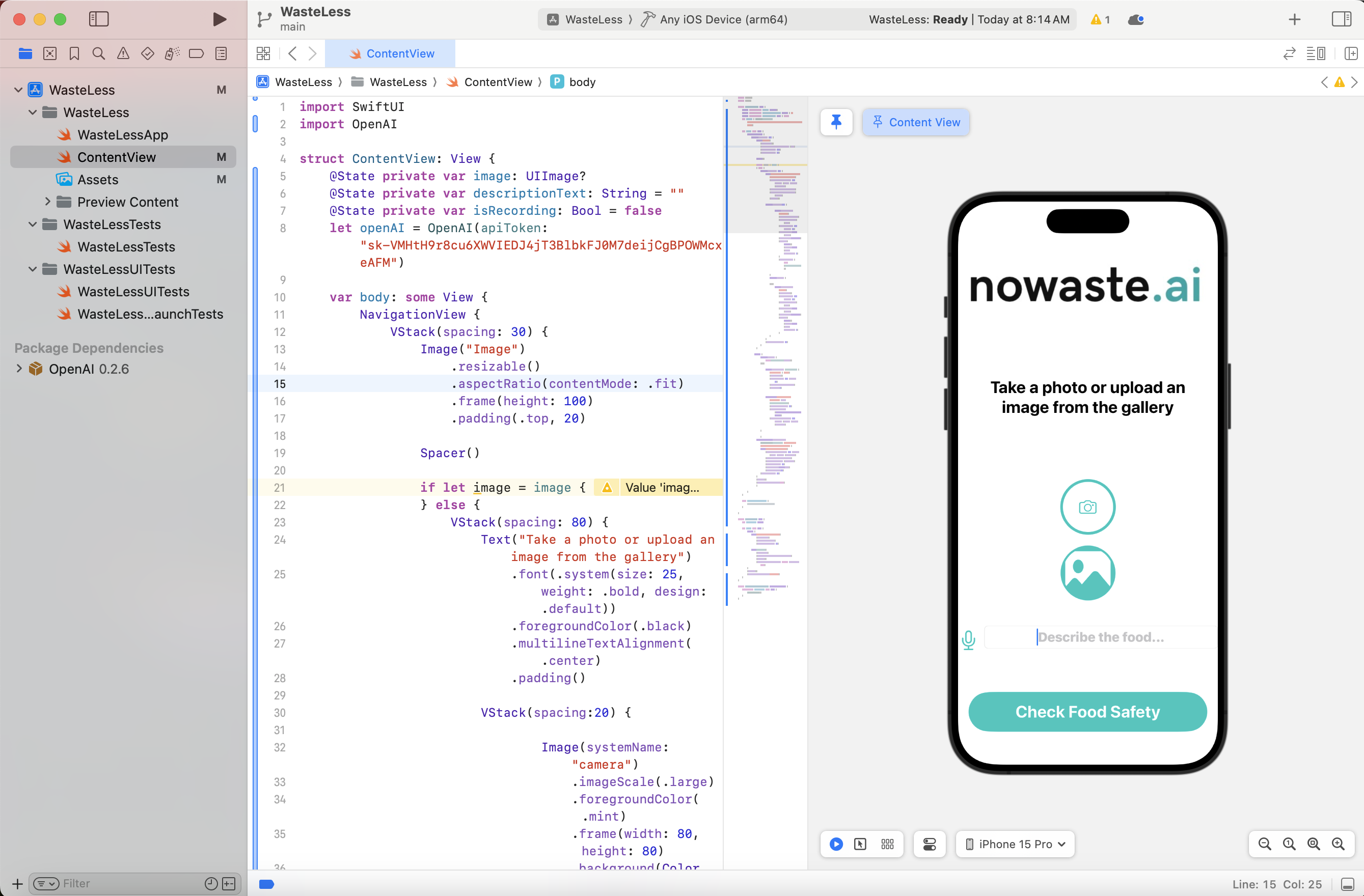Click the Check Food Safety preview button

[1087, 712]
